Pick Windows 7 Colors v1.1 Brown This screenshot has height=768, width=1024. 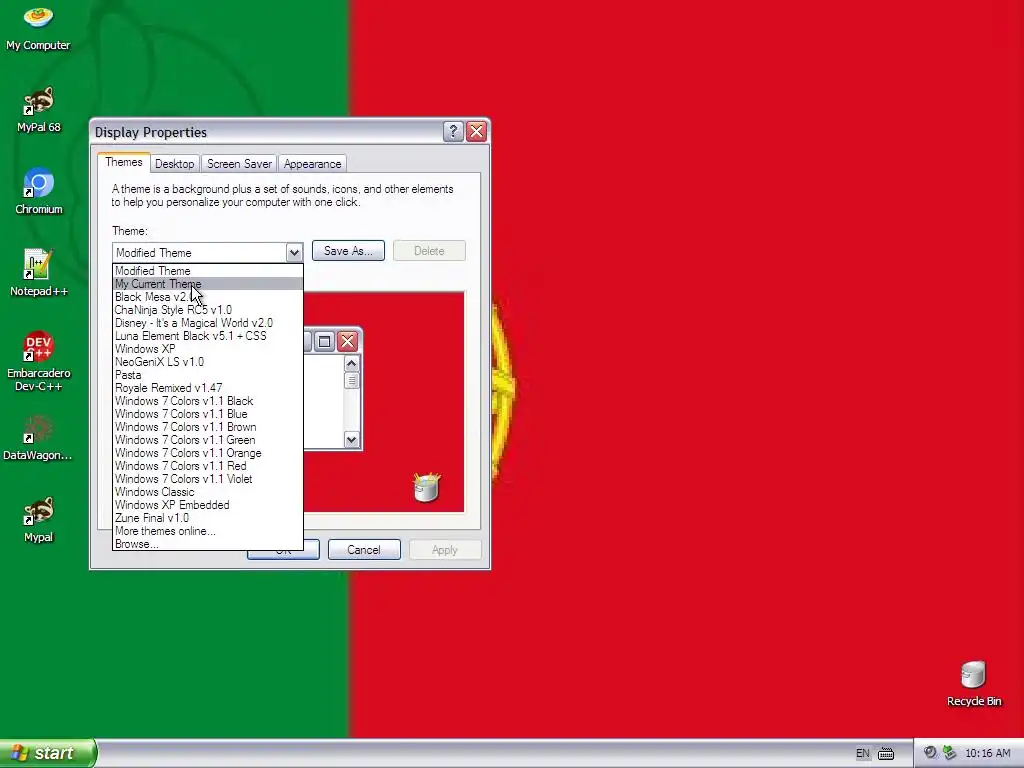point(208,427)
